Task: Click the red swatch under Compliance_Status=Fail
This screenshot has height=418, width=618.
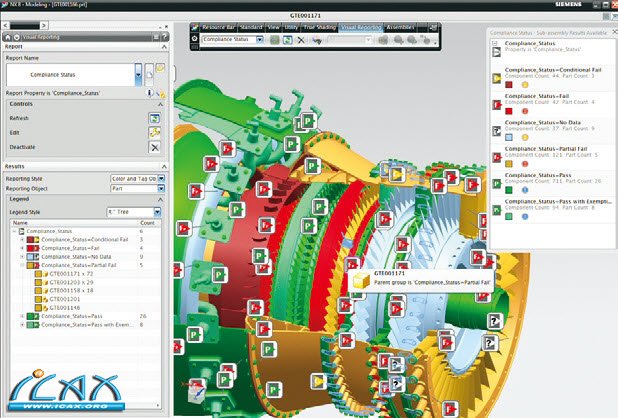Action: [x=509, y=111]
